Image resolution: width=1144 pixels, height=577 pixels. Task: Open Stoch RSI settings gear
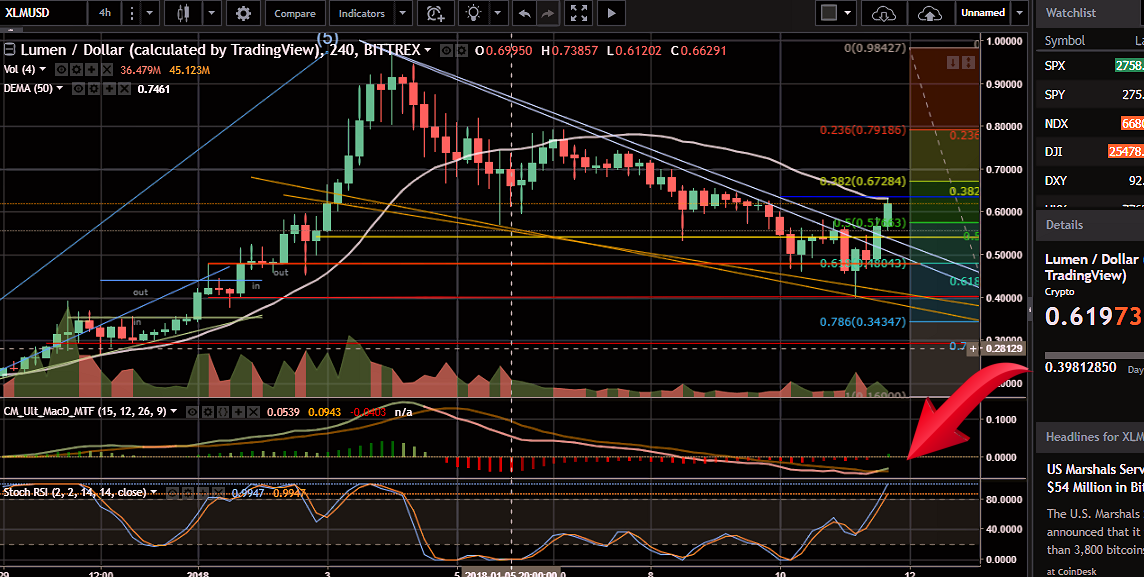coord(188,492)
